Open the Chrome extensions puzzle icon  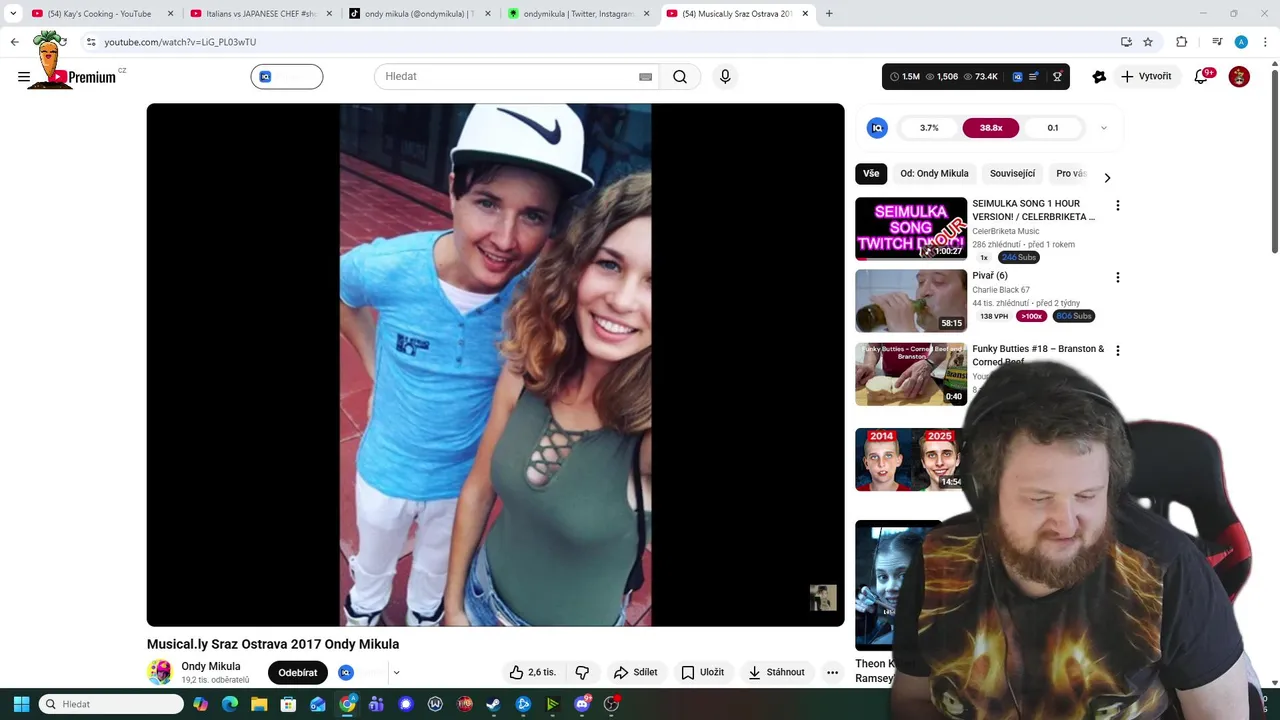pyautogui.click(x=1182, y=42)
